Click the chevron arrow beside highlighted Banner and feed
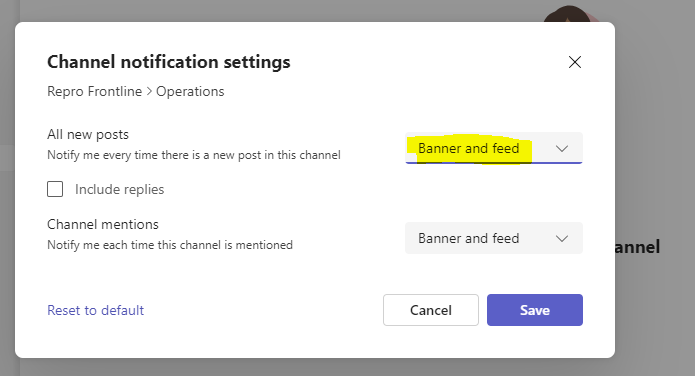 (562, 149)
